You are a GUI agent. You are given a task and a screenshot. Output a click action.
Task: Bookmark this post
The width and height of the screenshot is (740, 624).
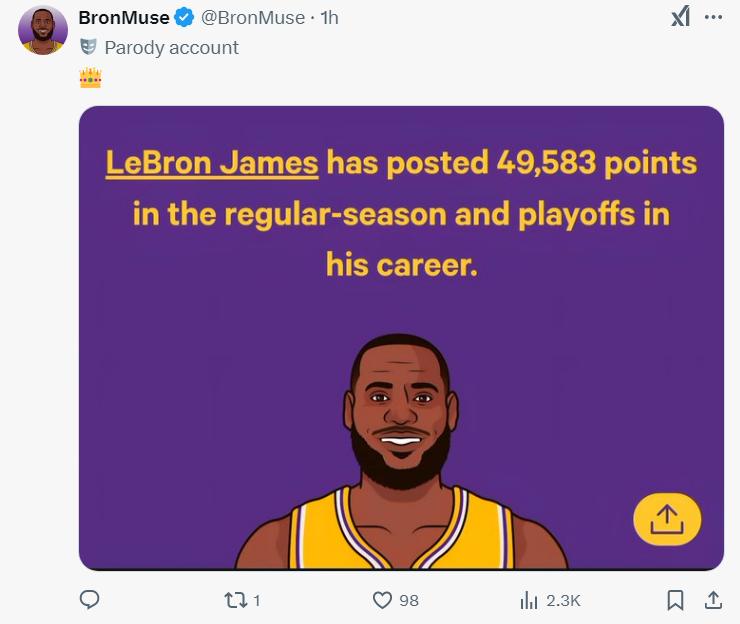[x=675, y=600]
